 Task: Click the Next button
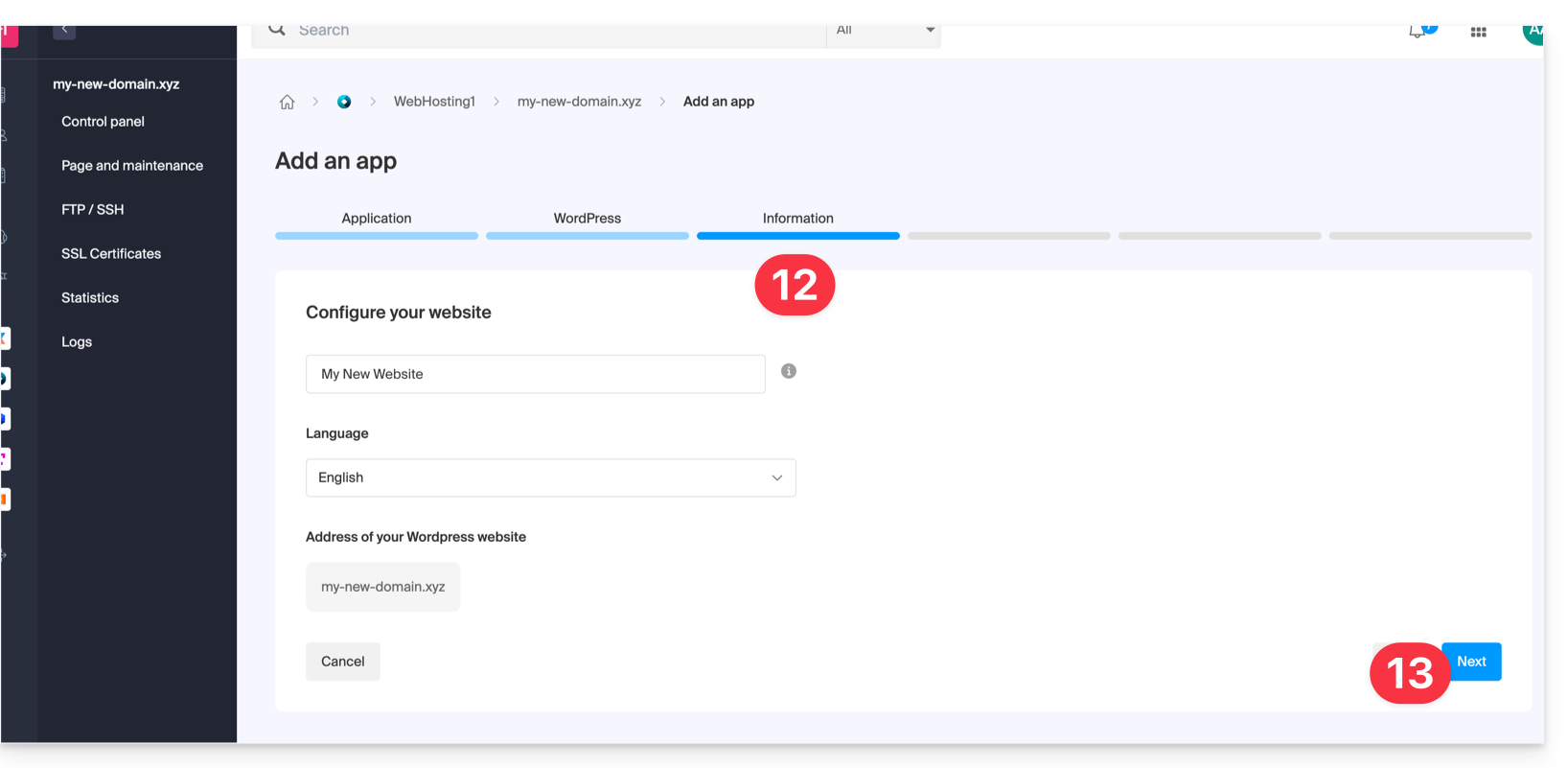coord(1471,662)
